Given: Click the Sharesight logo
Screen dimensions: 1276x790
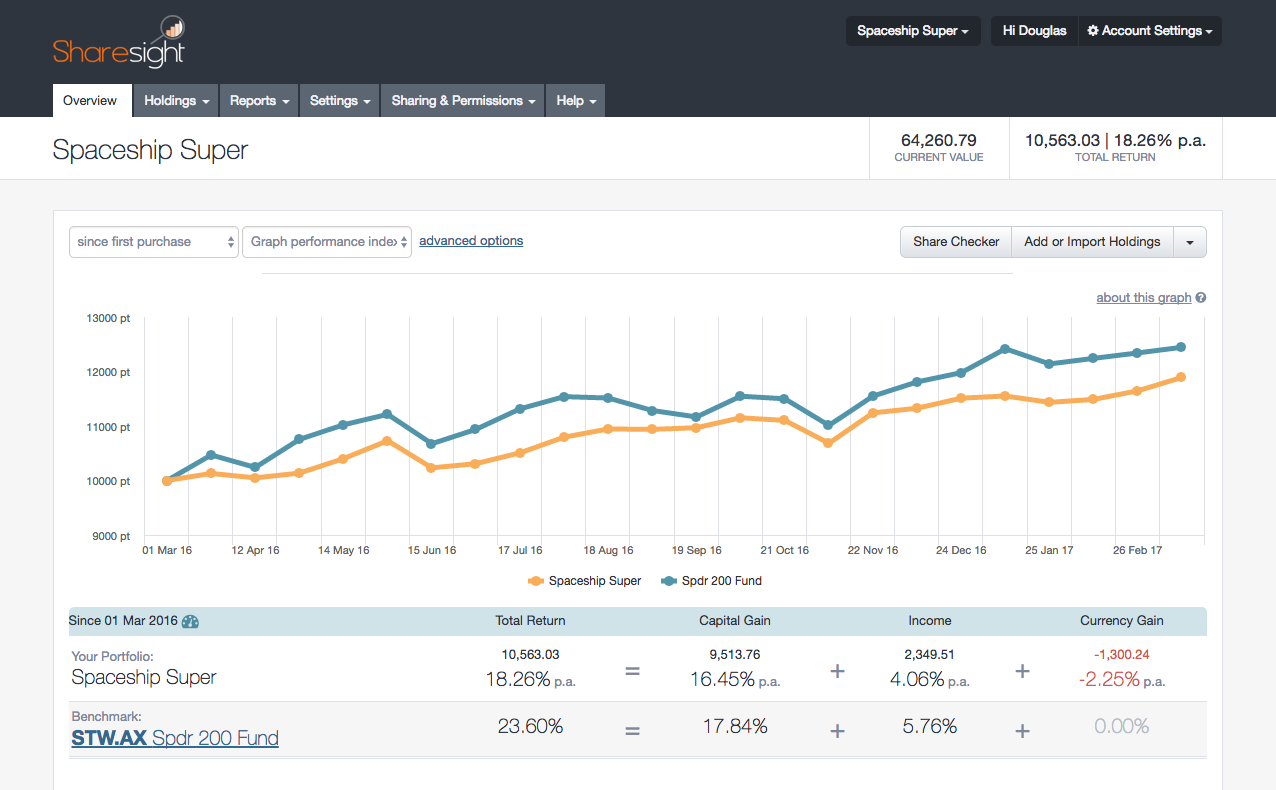Looking at the screenshot, I should [x=119, y=43].
